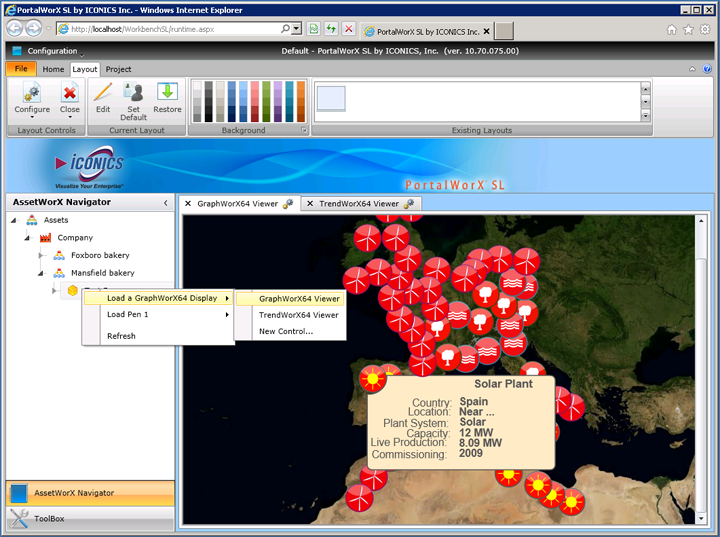Image resolution: width=720 pixels, height=537 pixels.
Task: Click the solar plant sun icon near Spain
Action: click(372, 379)
